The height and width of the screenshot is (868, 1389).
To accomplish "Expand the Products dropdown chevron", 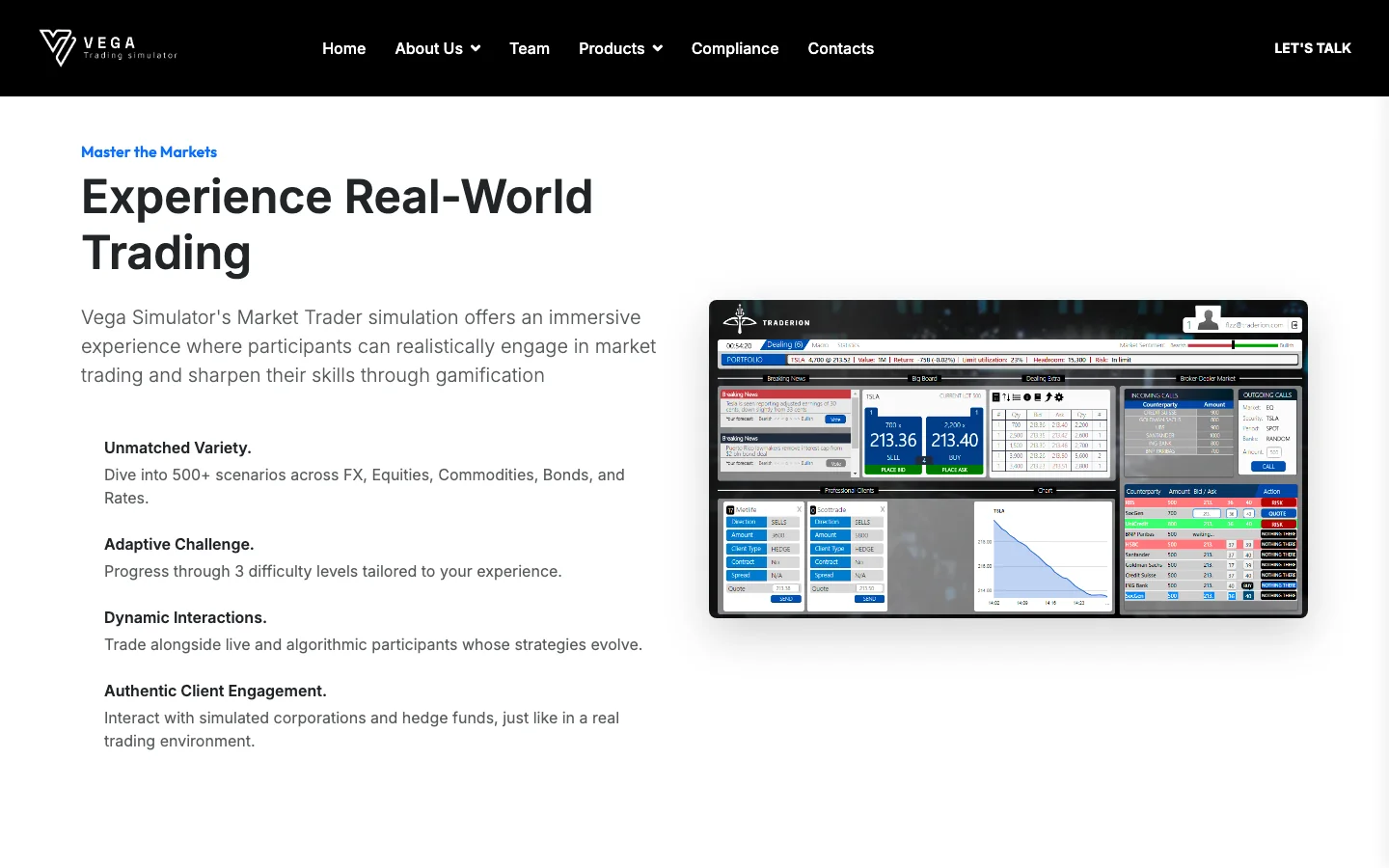I will pyautogui.click(x=658, y=48).
